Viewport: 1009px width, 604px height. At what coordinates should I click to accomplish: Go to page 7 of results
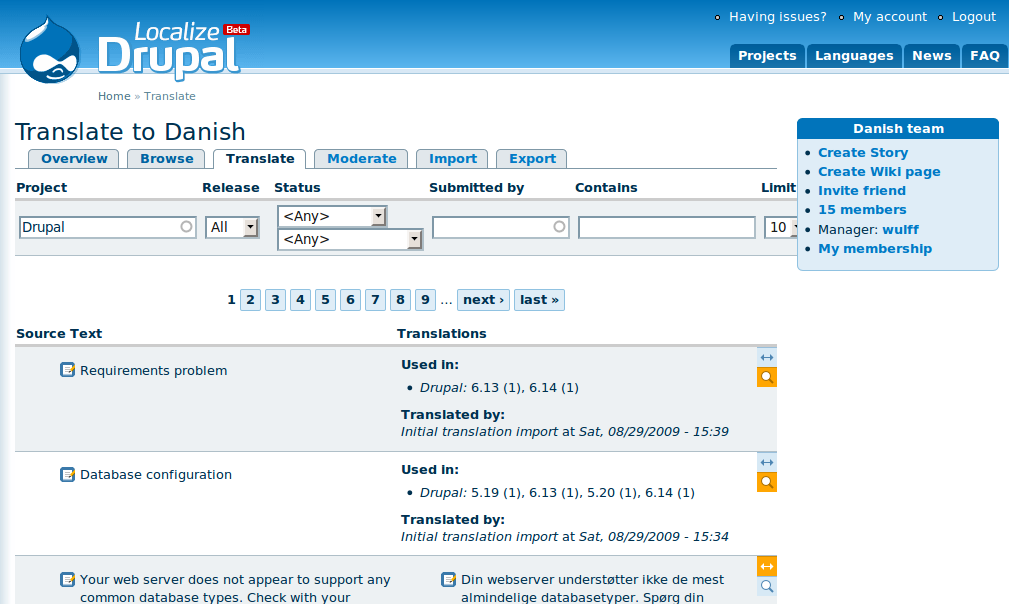[375, 300]
